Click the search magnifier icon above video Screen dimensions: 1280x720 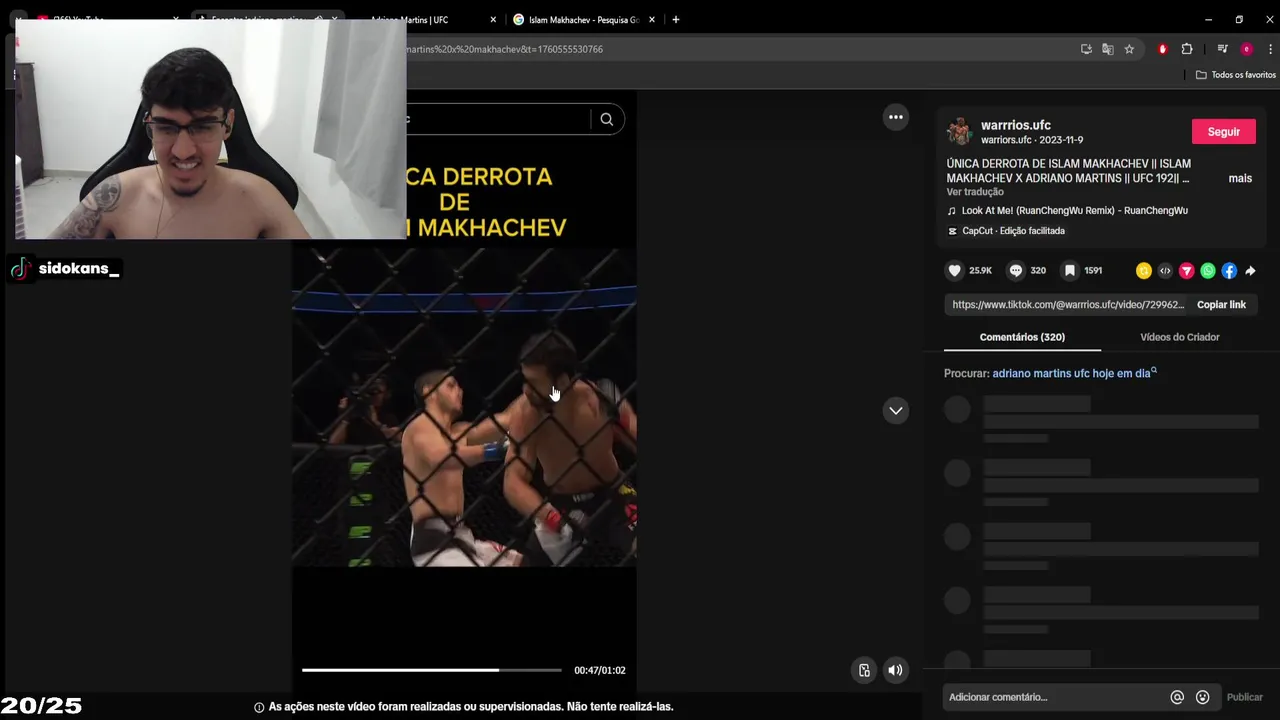[x=606, y=119]
